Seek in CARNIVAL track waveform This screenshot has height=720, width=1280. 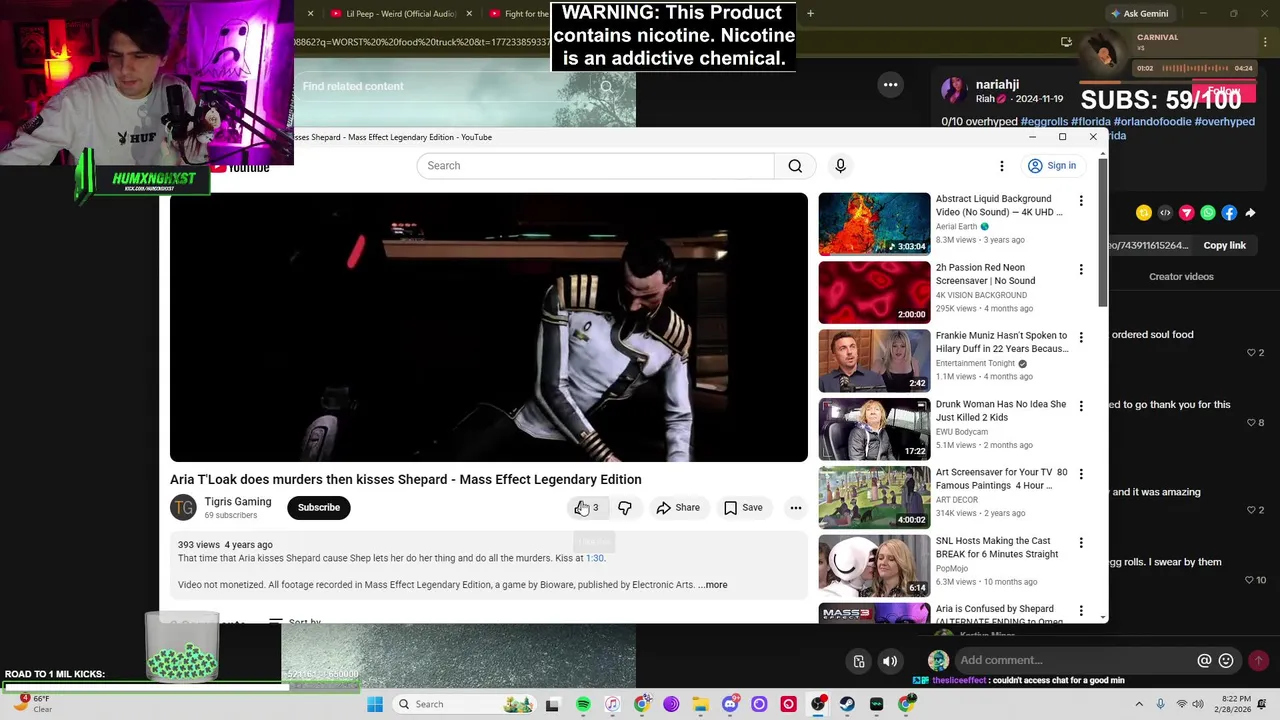point(1195,68)
